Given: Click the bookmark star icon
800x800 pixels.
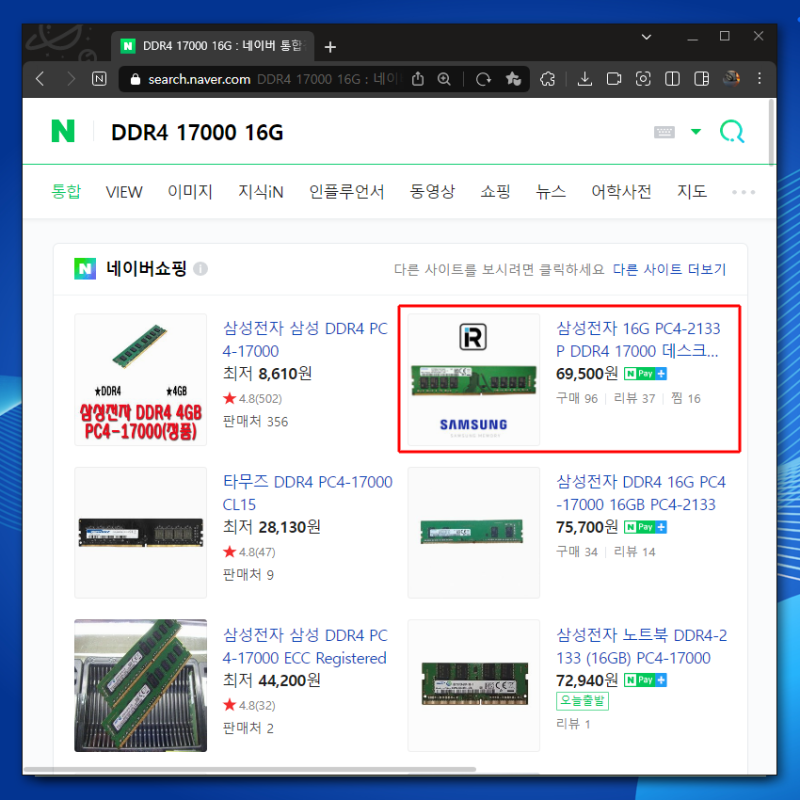Looking at the screenshot, I should (513, 79).
